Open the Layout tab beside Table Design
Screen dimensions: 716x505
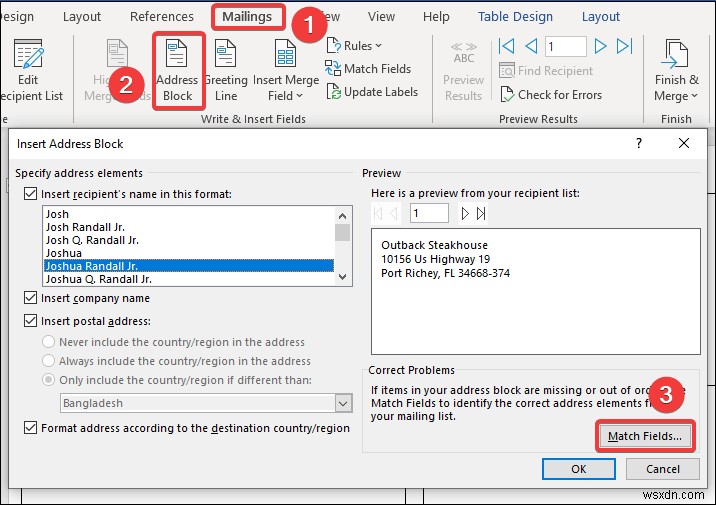600,17
